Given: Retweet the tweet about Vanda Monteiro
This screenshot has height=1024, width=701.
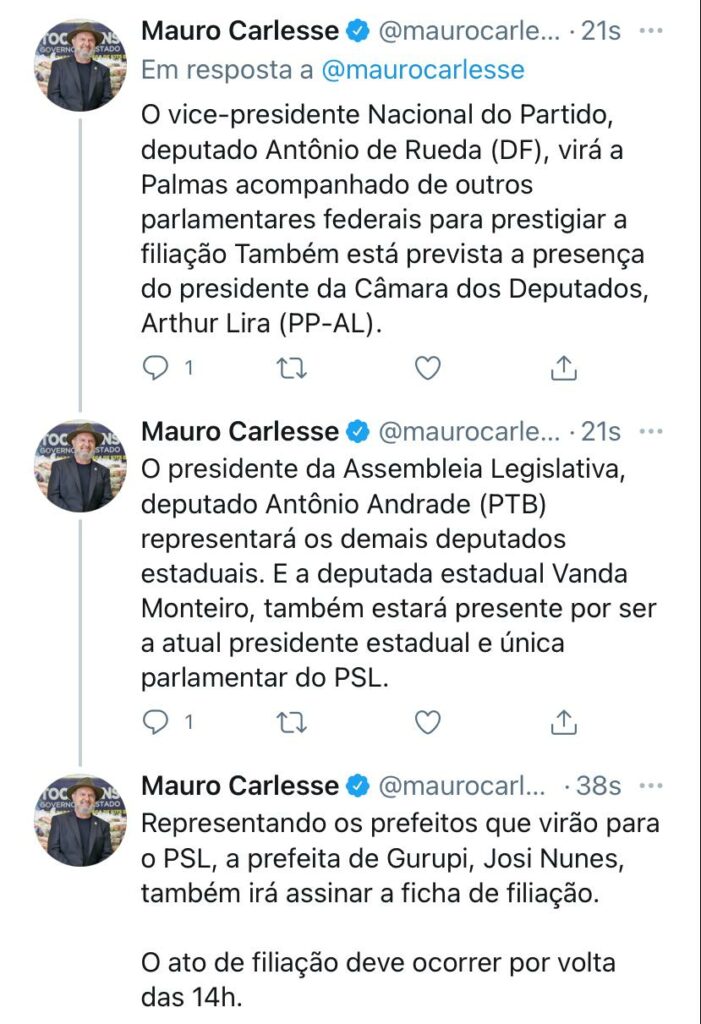Looking at the screenshot, I should pyautogui.click(x=292, y=721).
